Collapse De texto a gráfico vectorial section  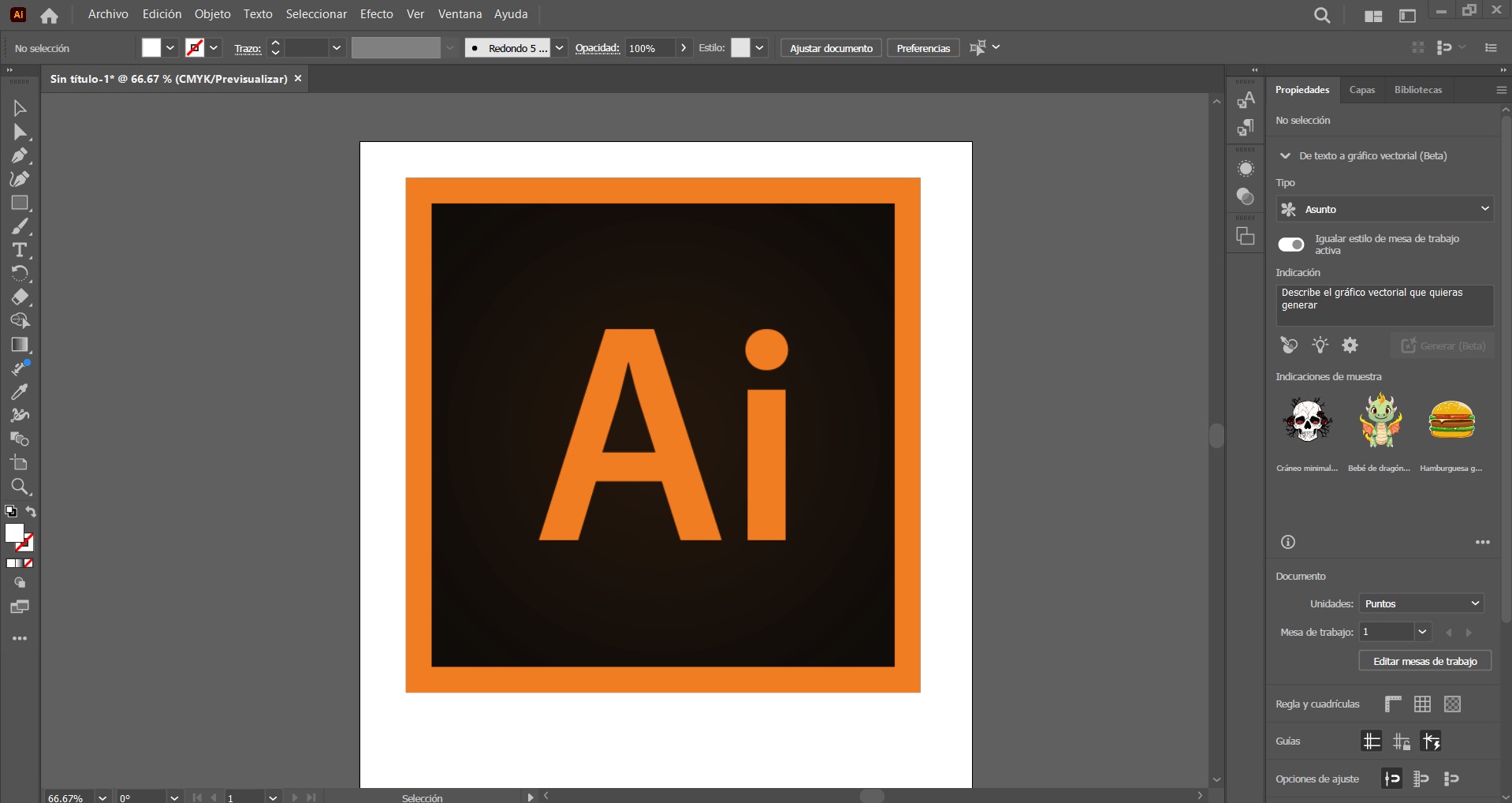[x=1285, y=155]
